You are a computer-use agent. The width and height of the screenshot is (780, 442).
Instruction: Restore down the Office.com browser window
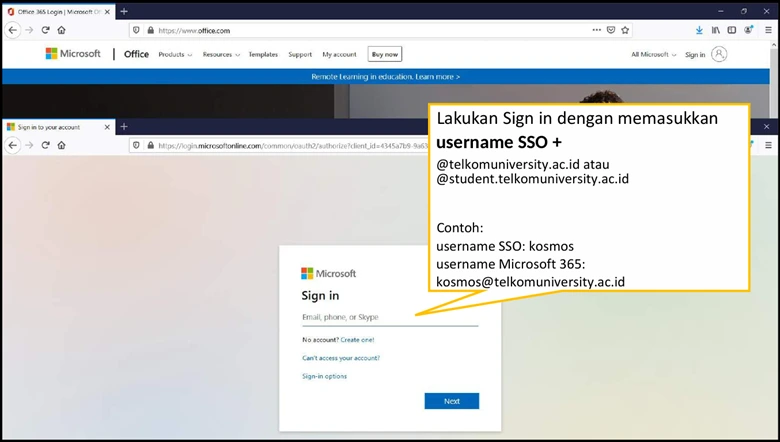744,11
